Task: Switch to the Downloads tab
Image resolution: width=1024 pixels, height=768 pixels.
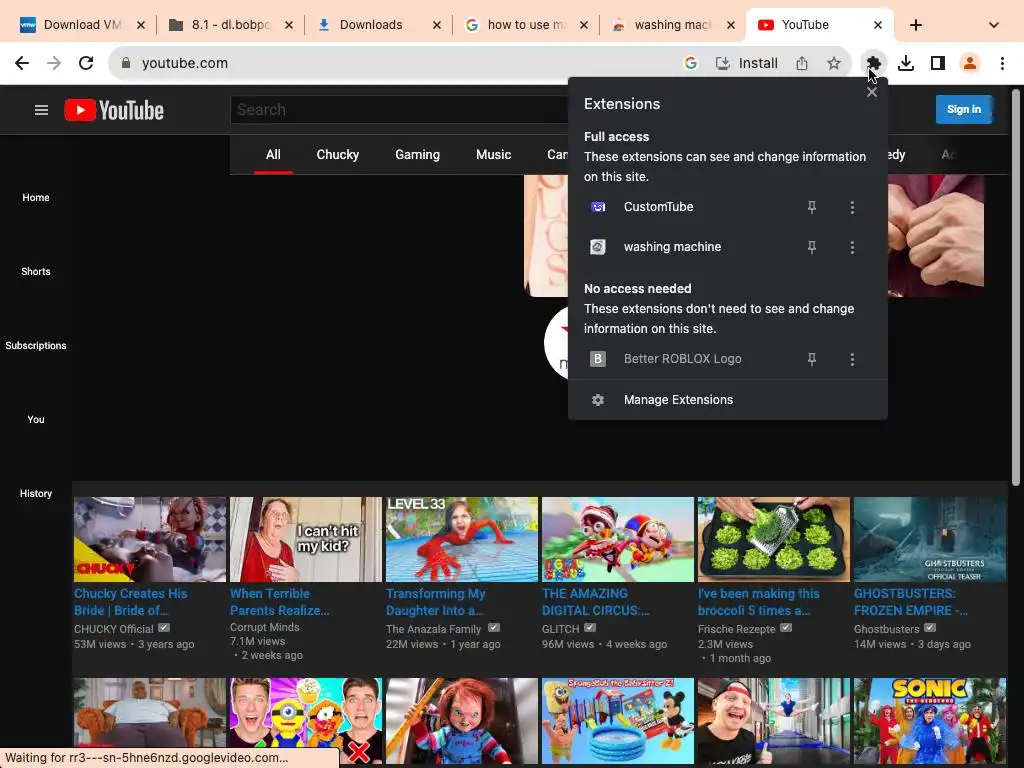Action: (378, 25)
